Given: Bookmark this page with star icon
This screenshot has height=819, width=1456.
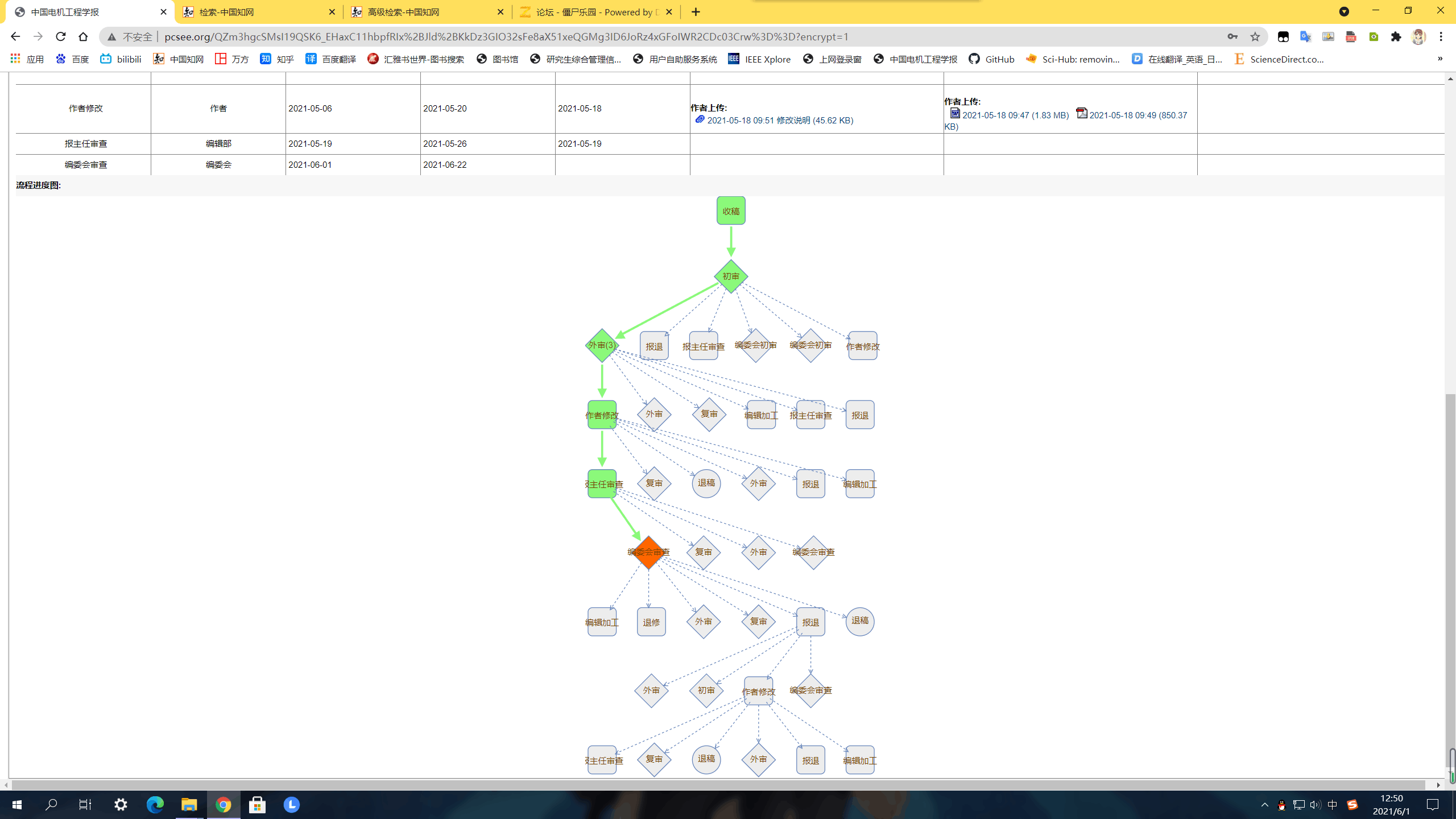Looking at the screenshot, I should click(1255, 37).
